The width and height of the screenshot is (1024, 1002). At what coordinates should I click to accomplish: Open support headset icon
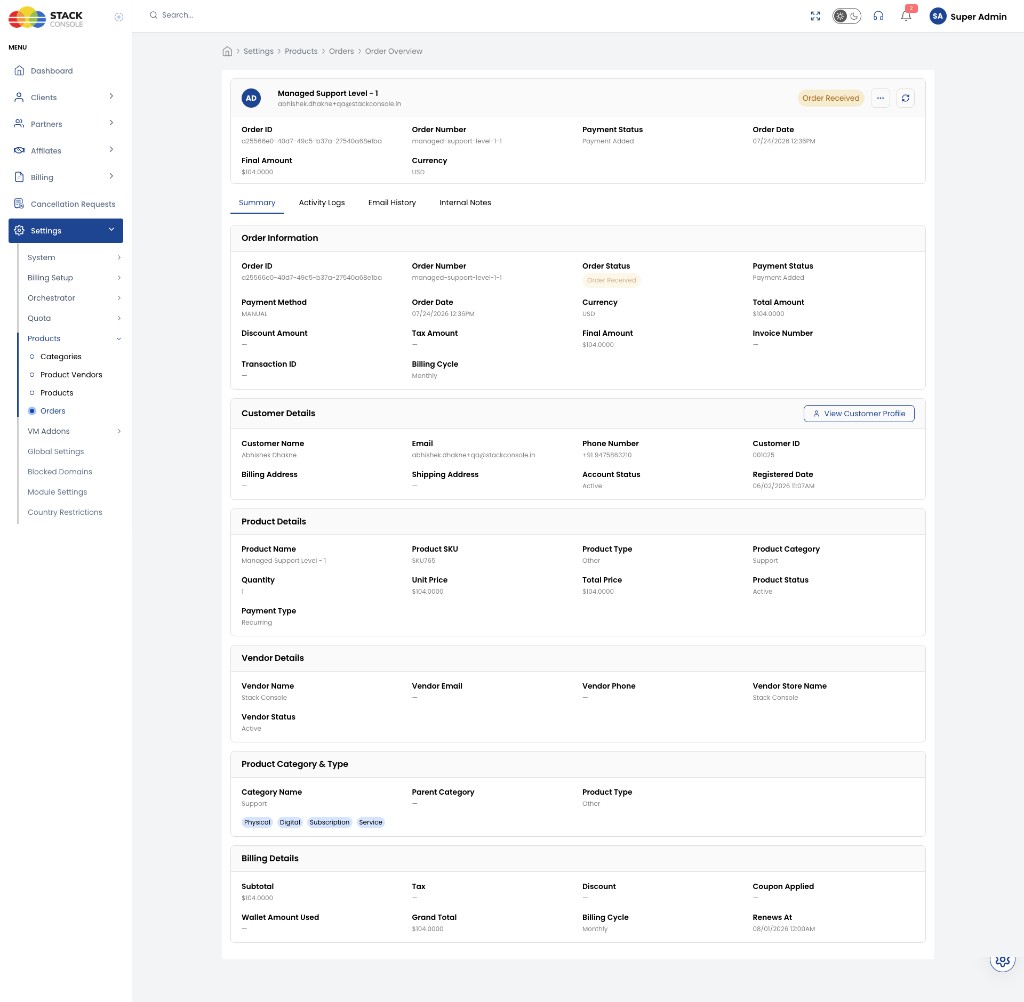pos(878,16)
